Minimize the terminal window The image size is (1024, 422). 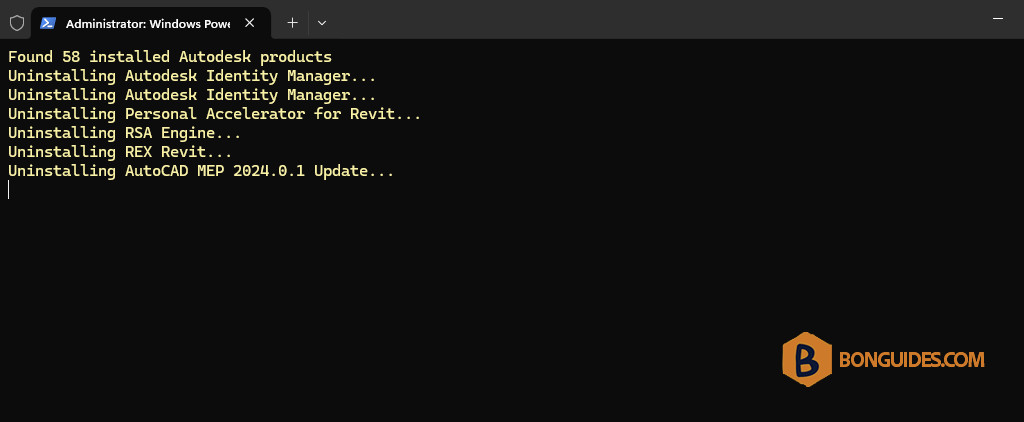tap(998, 19)
